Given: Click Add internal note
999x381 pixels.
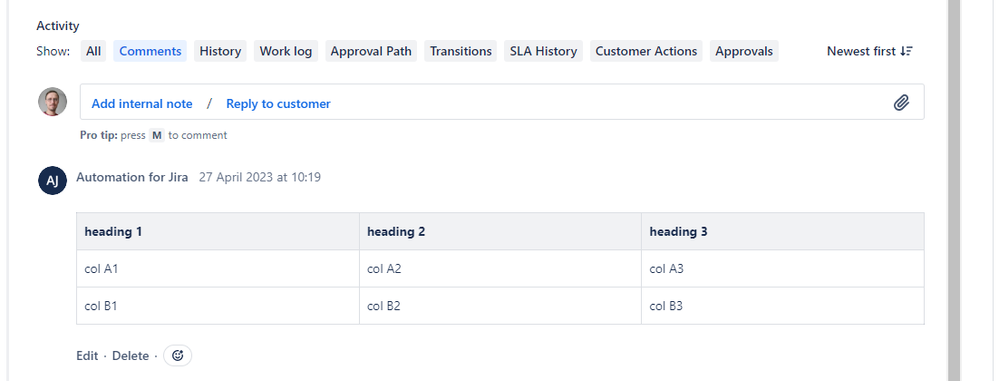Looking at the screenshot, I should 142,104.
